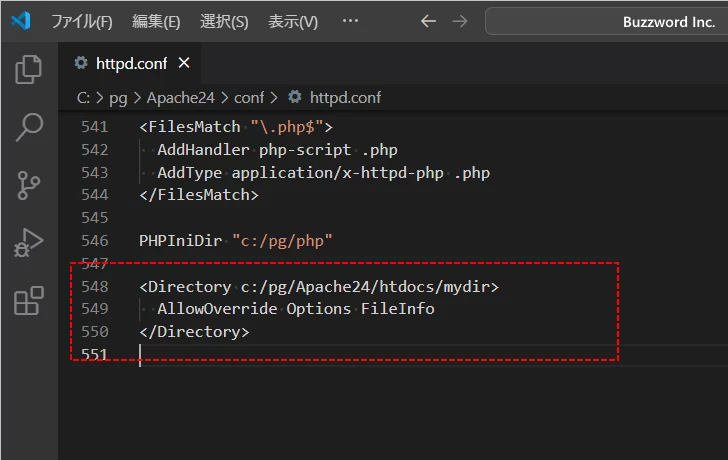Viewport: 728px width, 460px height.
Task: Open the 選択(S) menu
Action: click(x=224, y=21)
